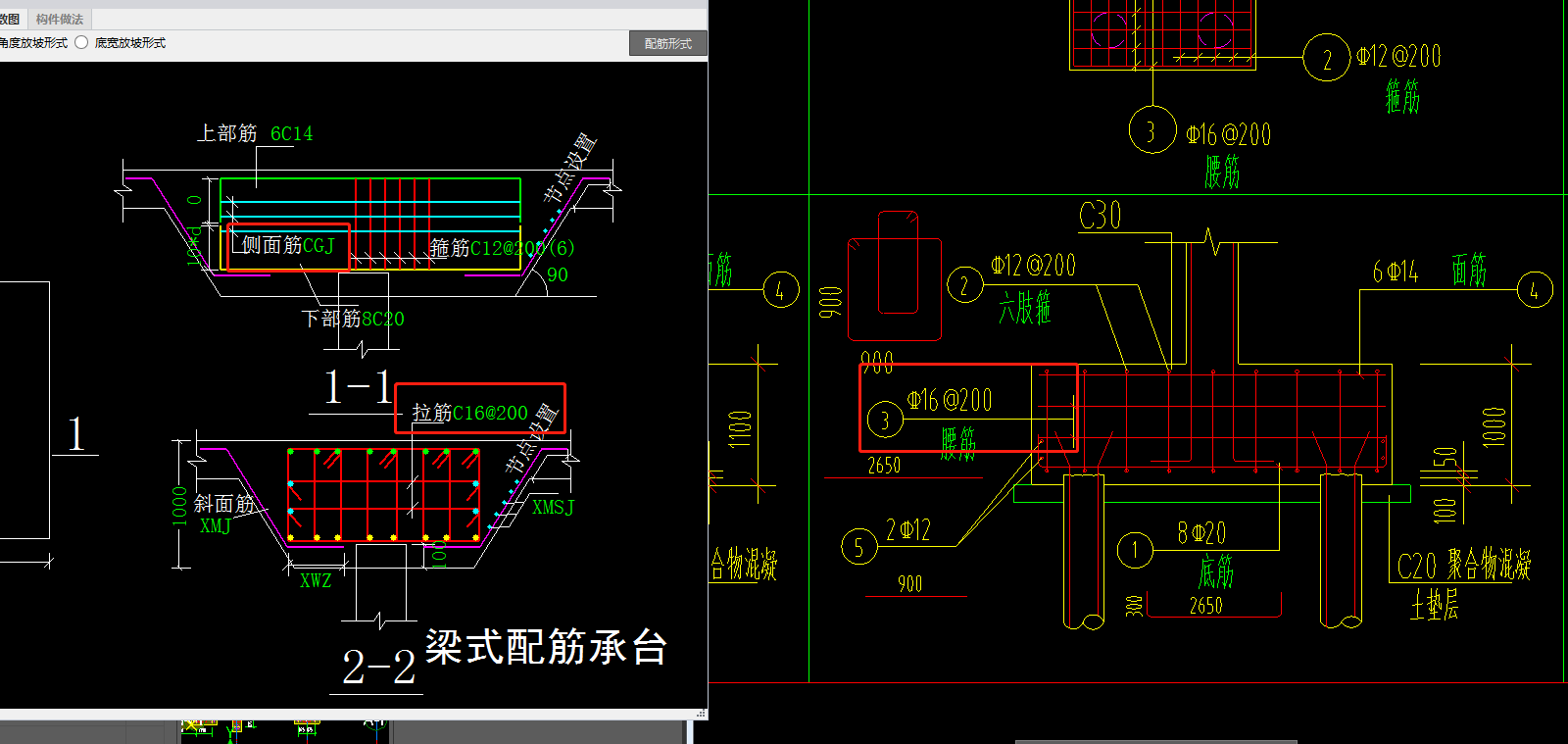Click the green XMSJ parameter
This screenshot has height=744, width=1568.
(x=553, y=507)
